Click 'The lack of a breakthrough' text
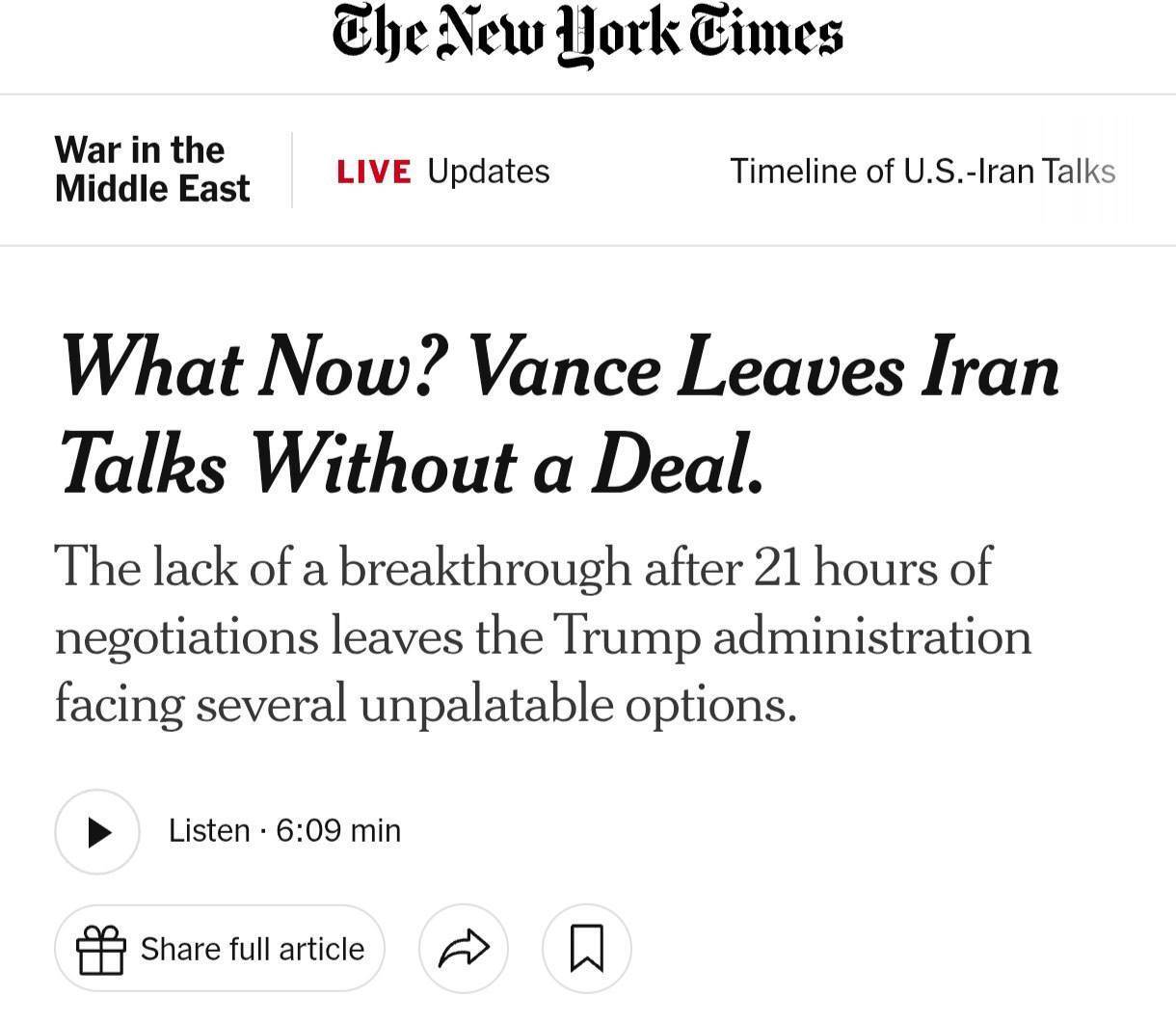The width and height of the screenshot is (1176, 1024). [x=342, y=567]
